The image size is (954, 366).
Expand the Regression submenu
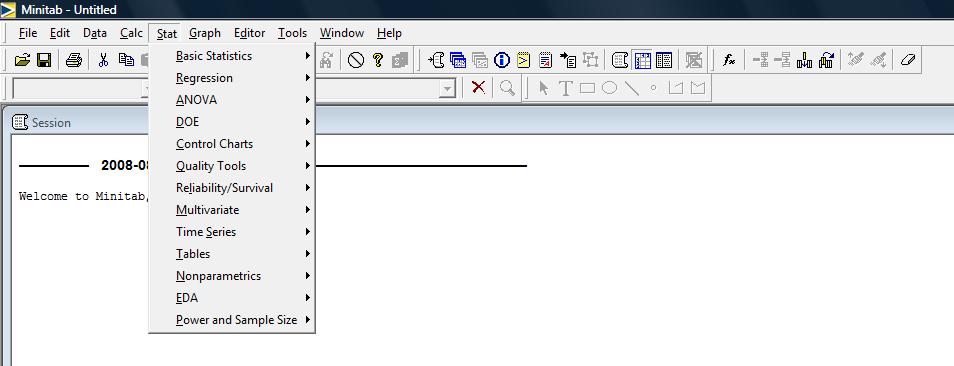tap(232, 78)
